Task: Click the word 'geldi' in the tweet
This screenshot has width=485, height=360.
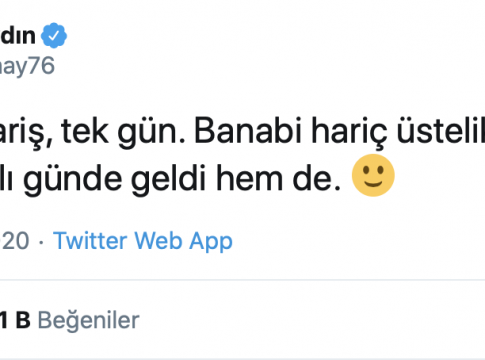Action: click(169, 180)
